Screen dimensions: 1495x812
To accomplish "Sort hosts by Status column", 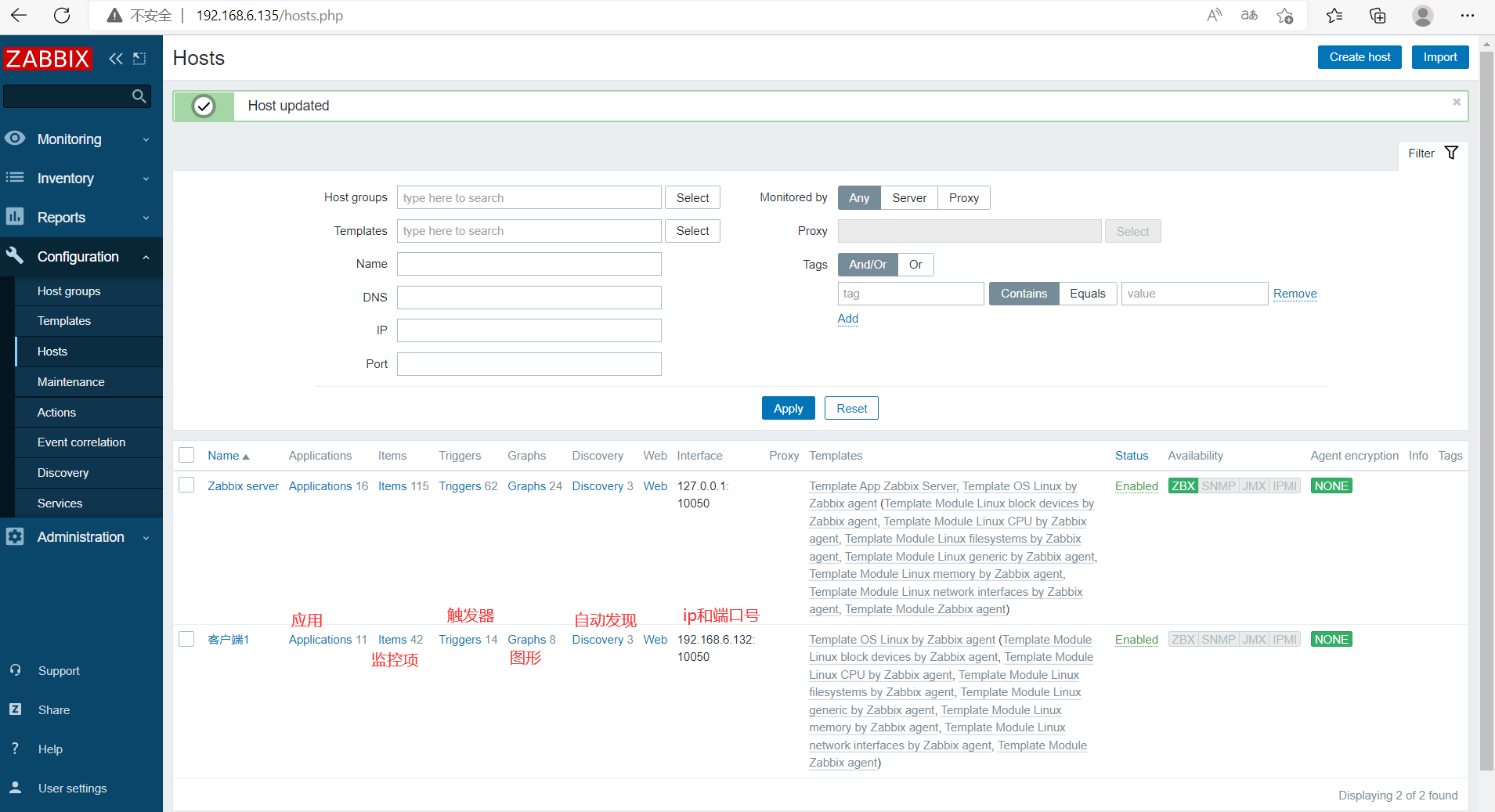I will point(1132,456).
